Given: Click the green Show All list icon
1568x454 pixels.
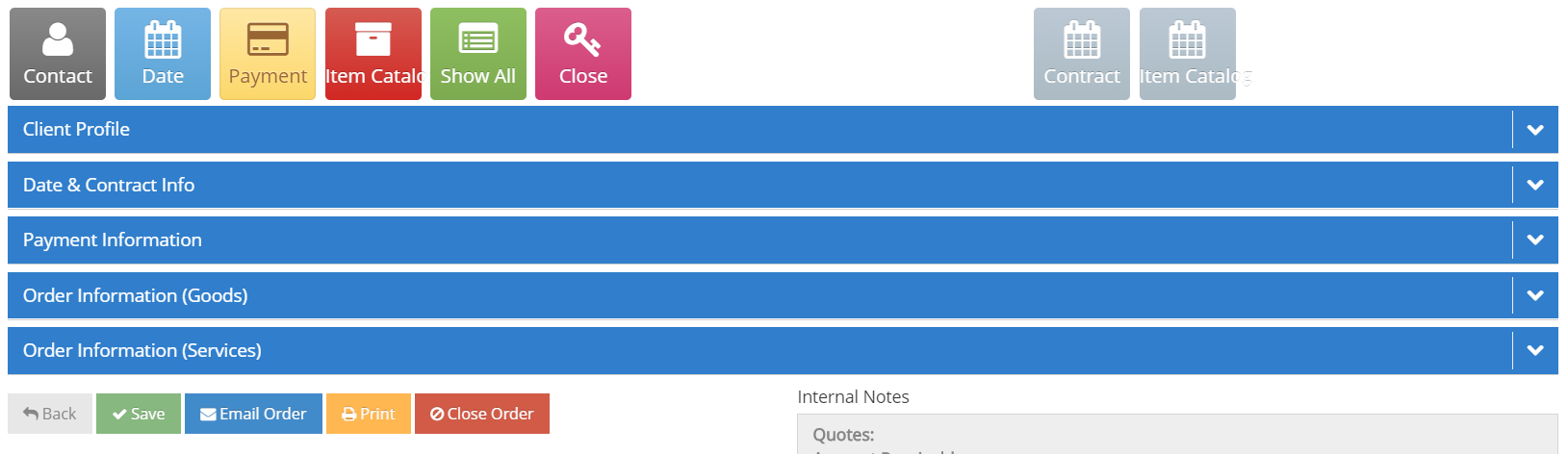Looking at the screenshot, I should pos(478,54).
